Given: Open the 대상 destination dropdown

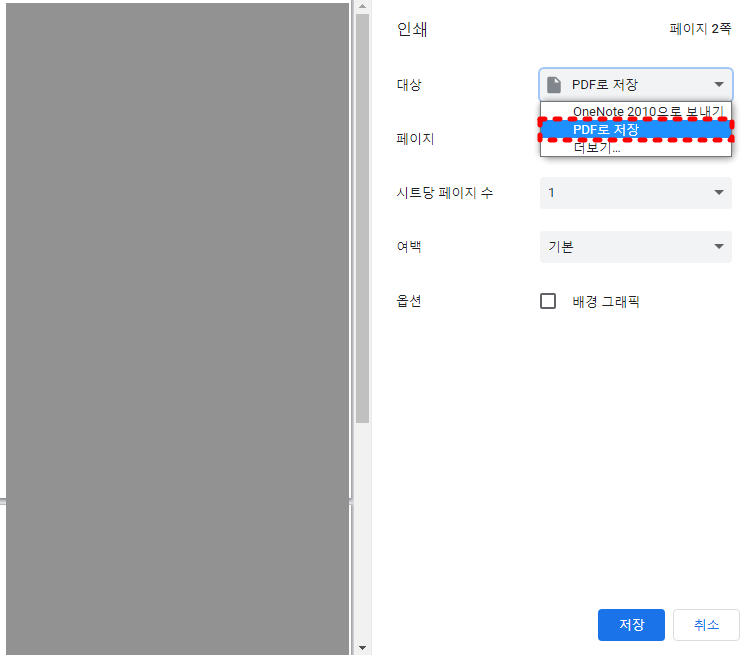Looking at the screenshot, I should (x=635, y=85).
